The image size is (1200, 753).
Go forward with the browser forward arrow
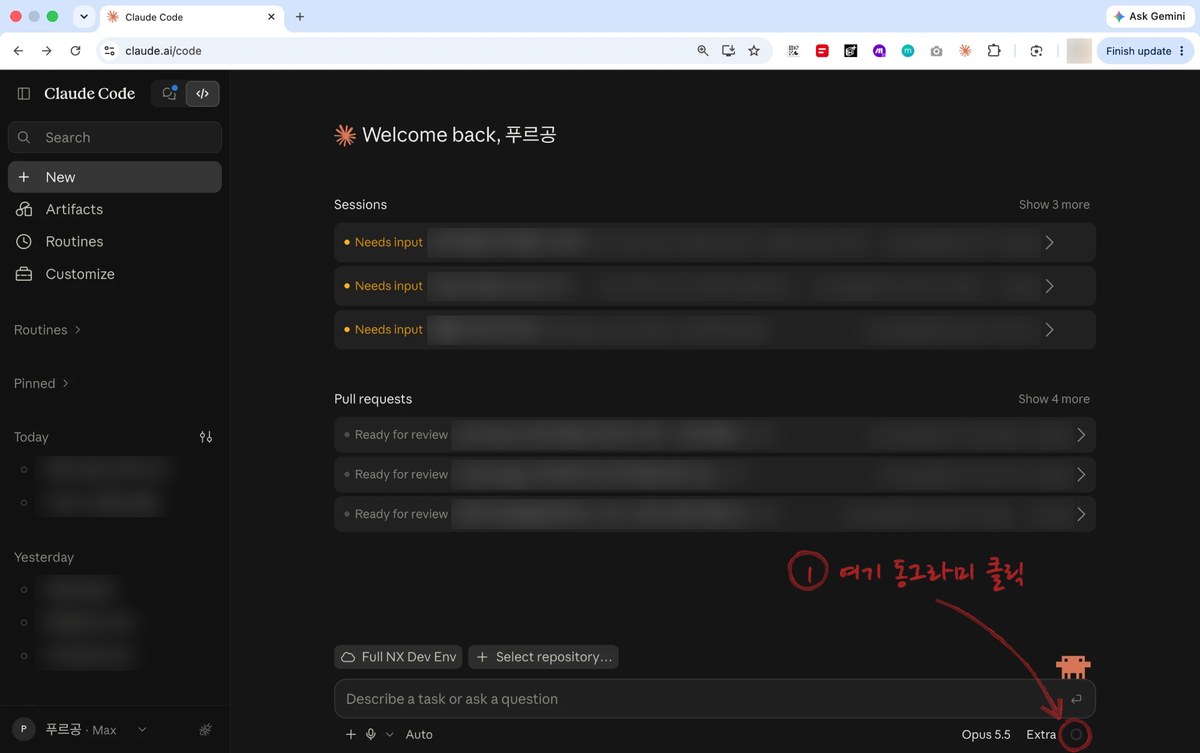(46, 51)
